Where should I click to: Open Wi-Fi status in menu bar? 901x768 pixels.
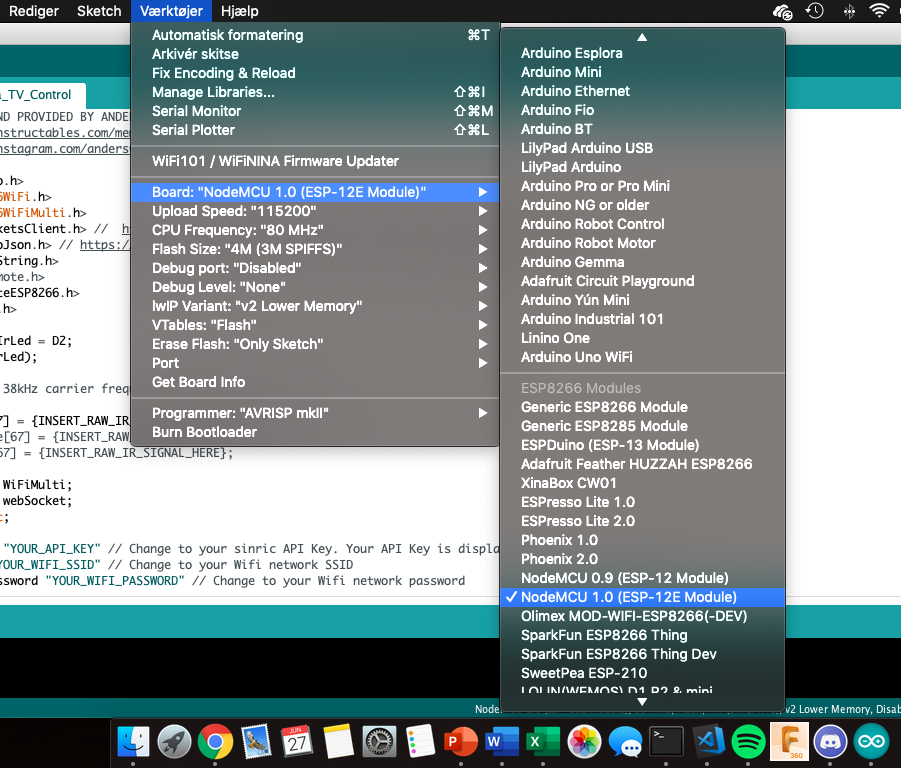(x=879, y=11)
